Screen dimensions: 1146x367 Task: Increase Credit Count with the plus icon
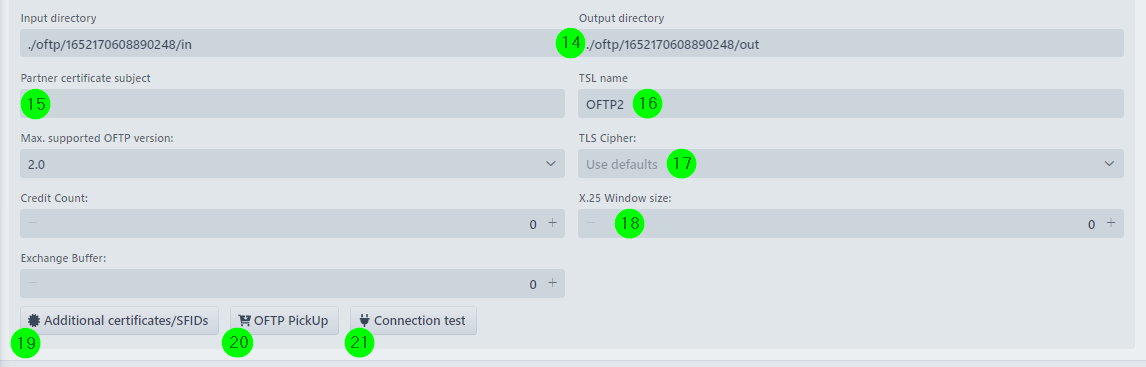point(553,223)
